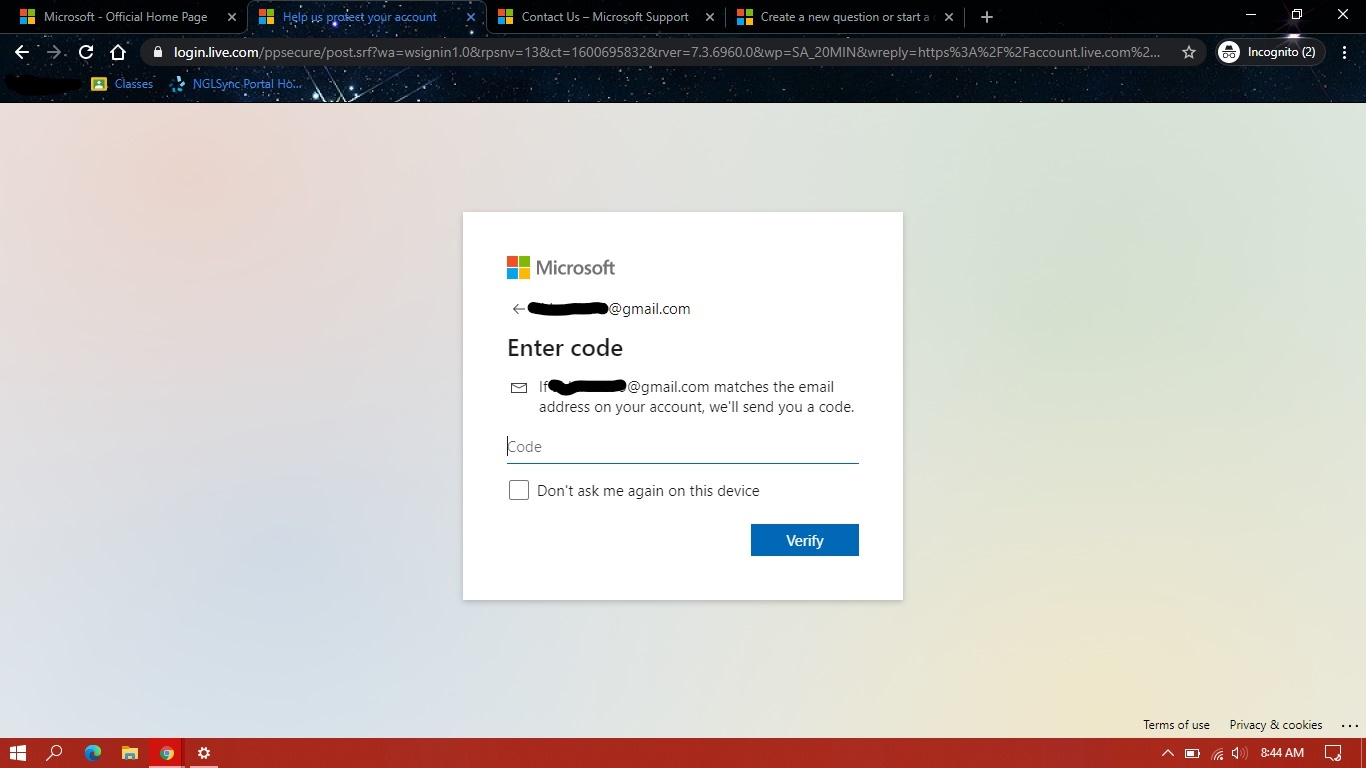Open the NGLSync Portal bookmark
1366x768 pixels.
point(236,84)
